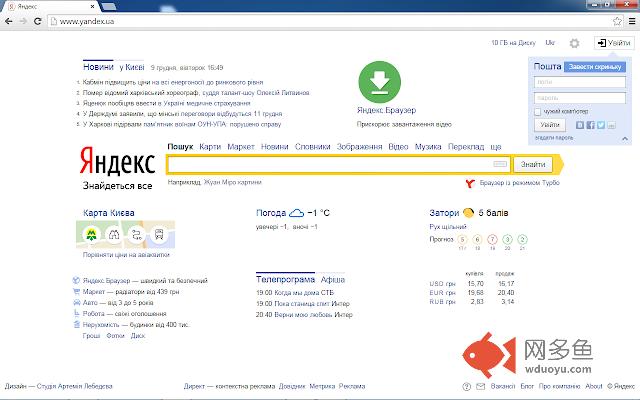
Task: Tick the 'чужий комп'ютер' checkbox
Action: [x=538, y=111]
